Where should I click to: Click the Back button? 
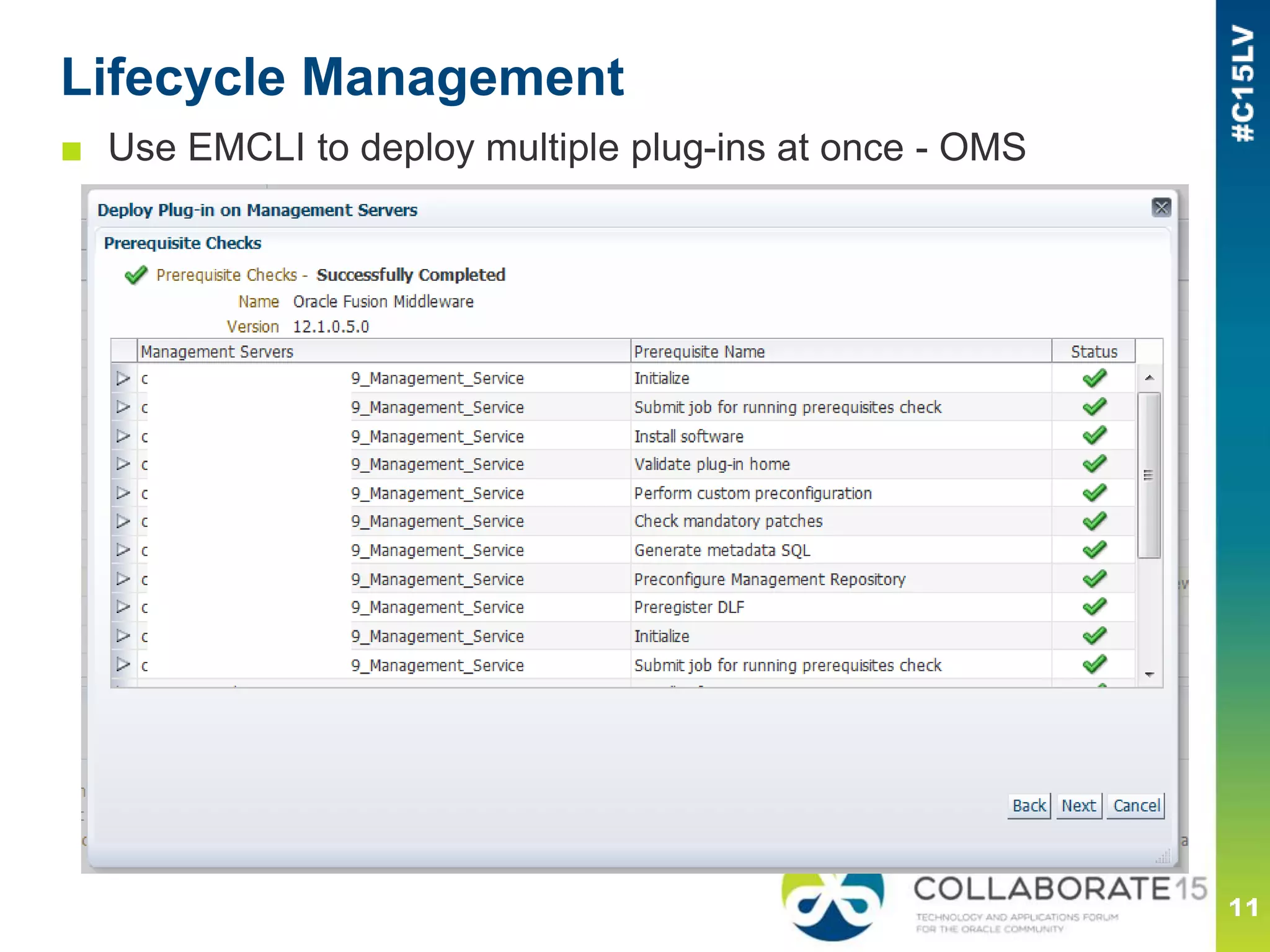click(x=1029, y=806)
